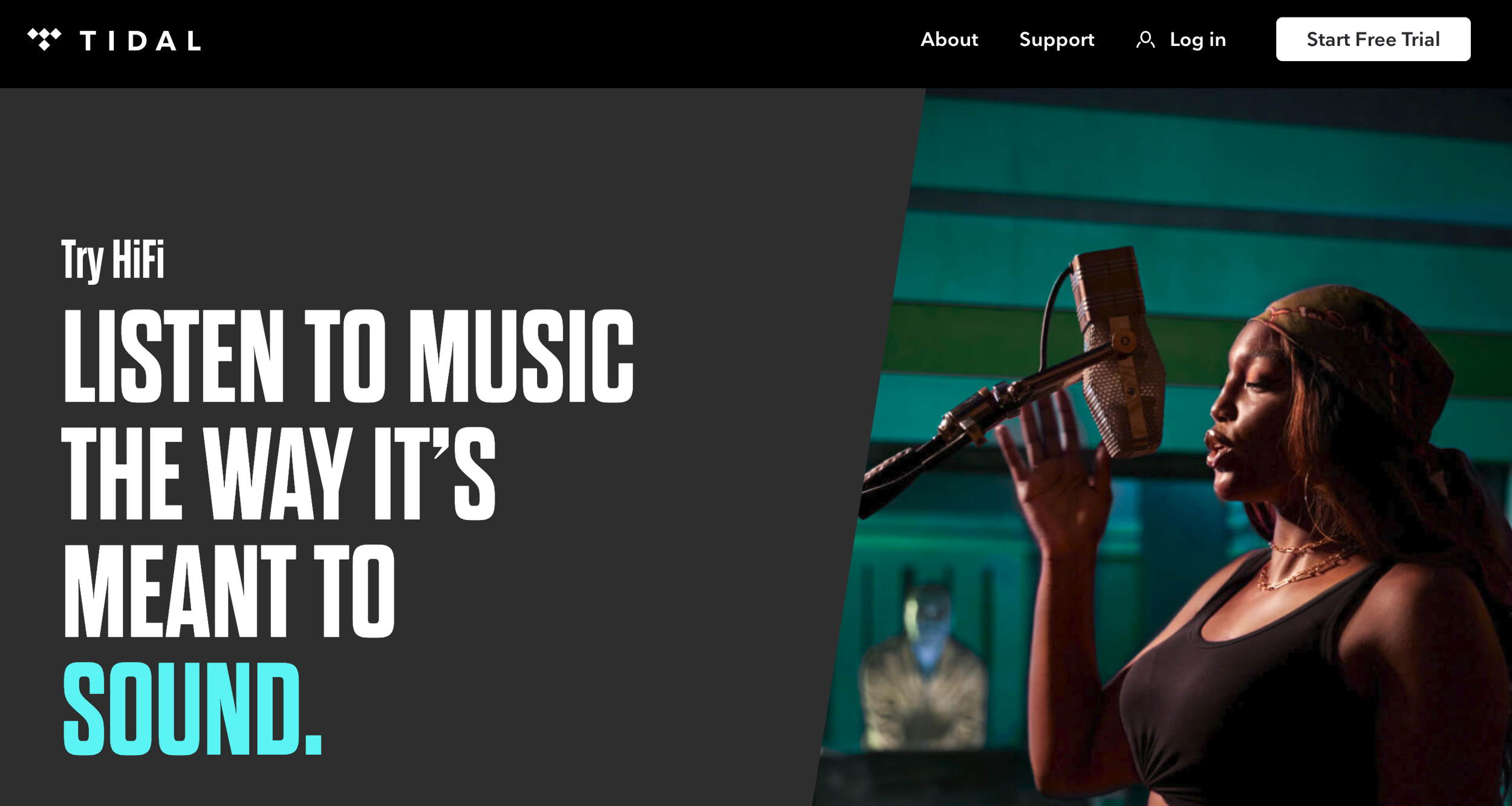Open the About page
The width and height of the screenshot is (1512, 806).
[949, 39]
